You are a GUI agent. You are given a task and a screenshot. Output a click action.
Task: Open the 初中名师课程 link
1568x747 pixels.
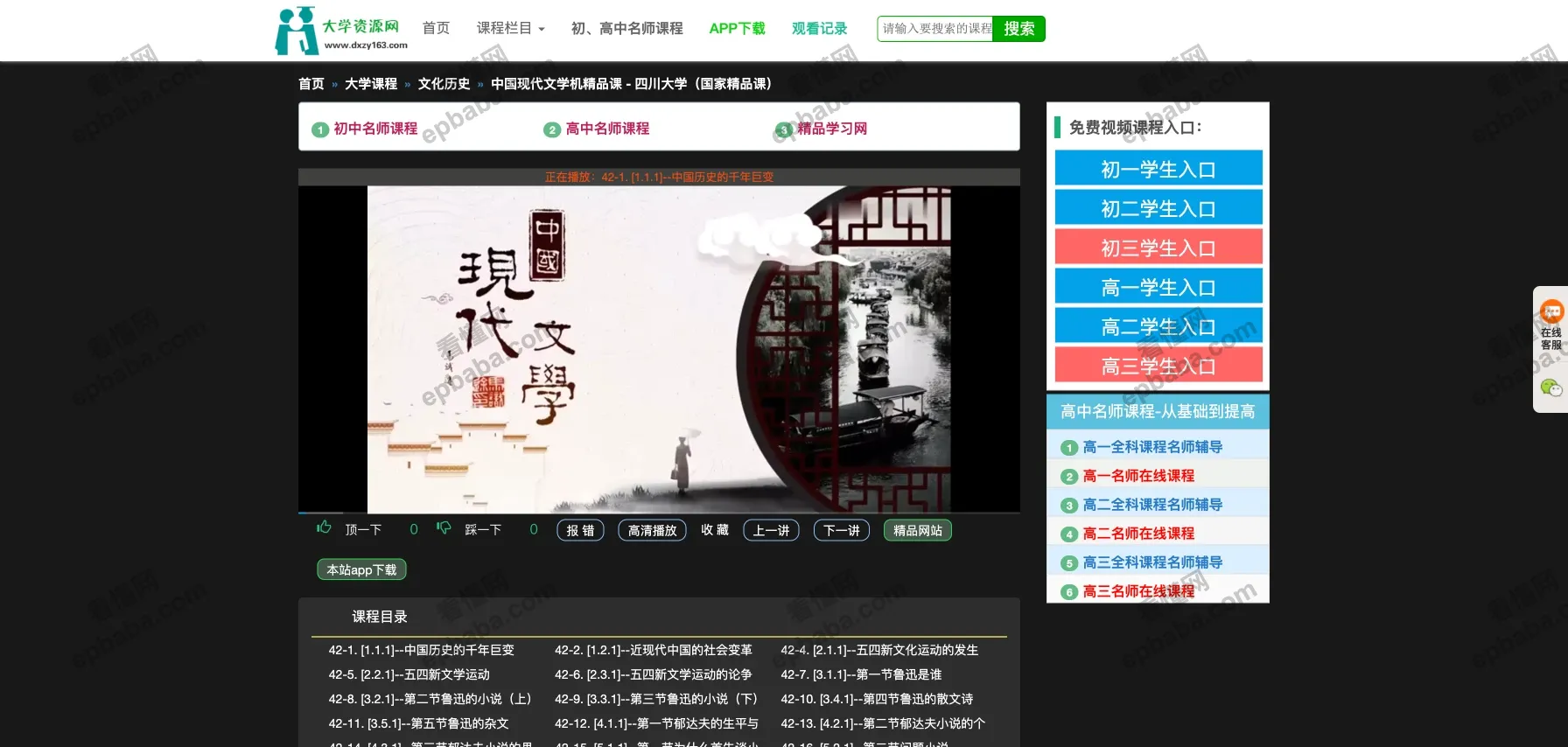[x=376, y=129]
